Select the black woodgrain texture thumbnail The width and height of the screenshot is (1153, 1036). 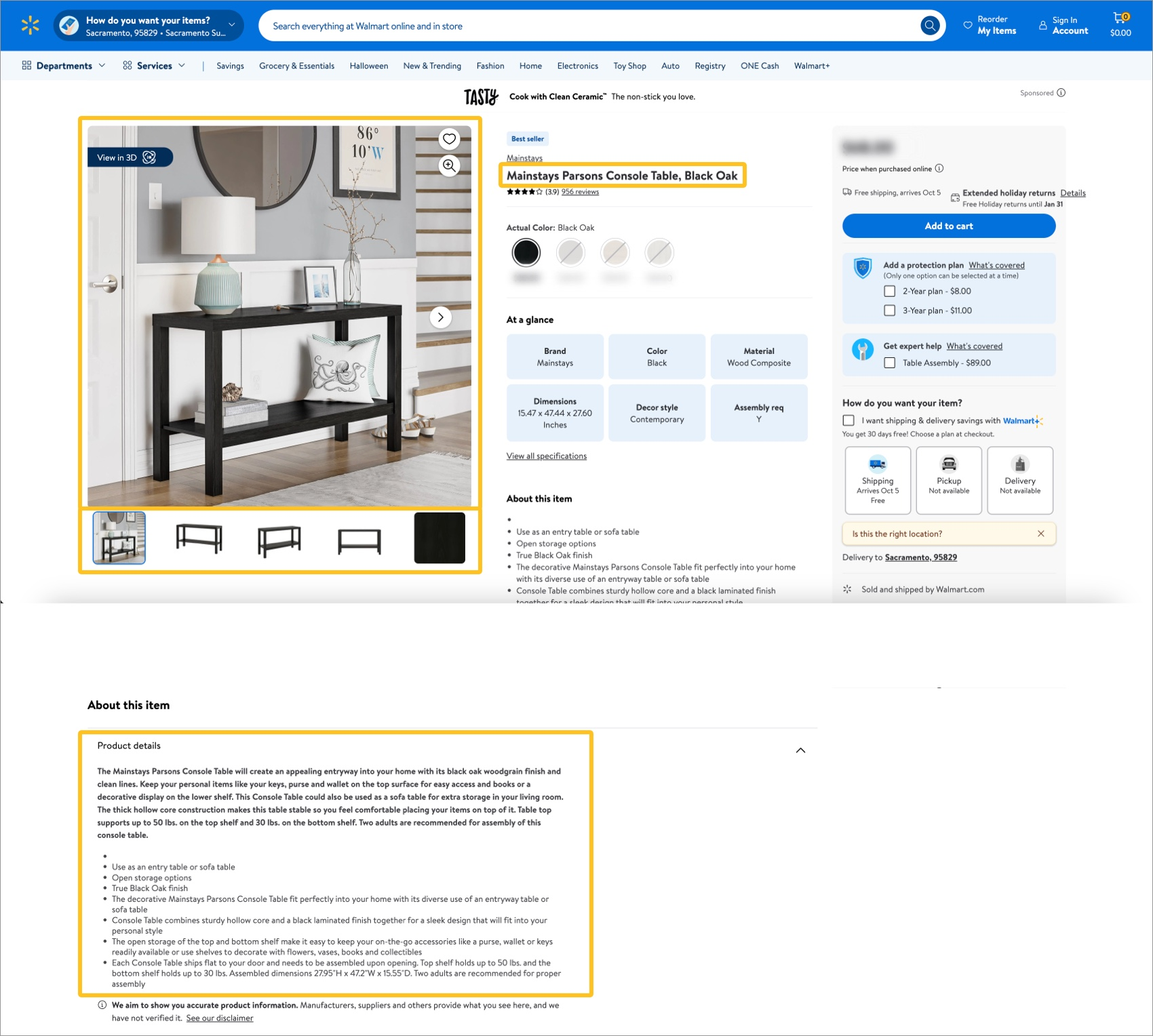[439, 538]
